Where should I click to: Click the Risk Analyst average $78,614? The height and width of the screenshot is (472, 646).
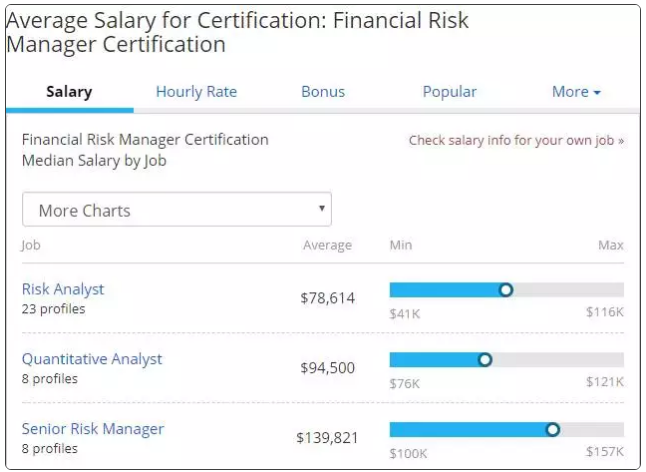[x=327, y=298]
